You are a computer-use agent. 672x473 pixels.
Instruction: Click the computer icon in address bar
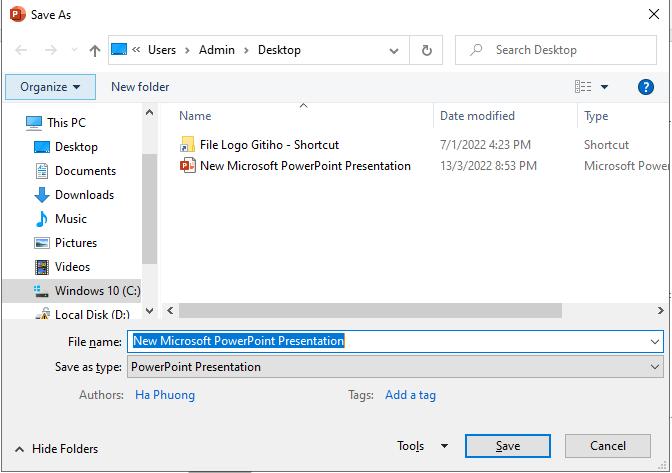pos(119,49)
